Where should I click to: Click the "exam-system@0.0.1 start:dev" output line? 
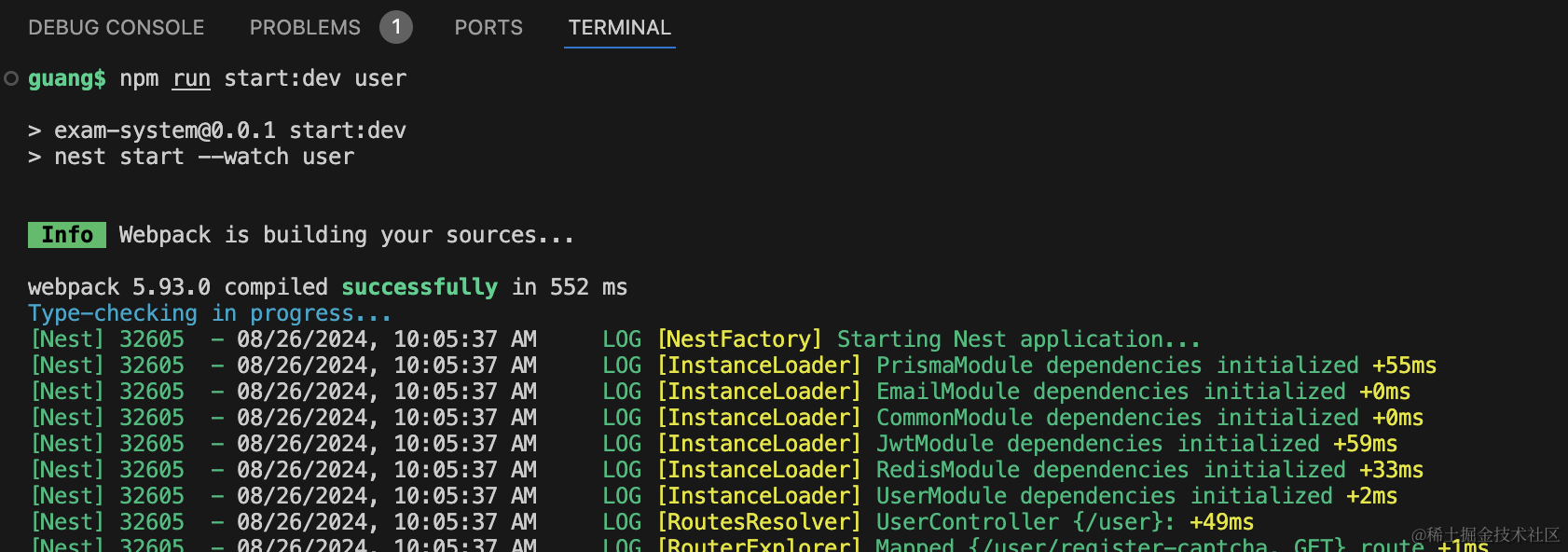point(229,131)
